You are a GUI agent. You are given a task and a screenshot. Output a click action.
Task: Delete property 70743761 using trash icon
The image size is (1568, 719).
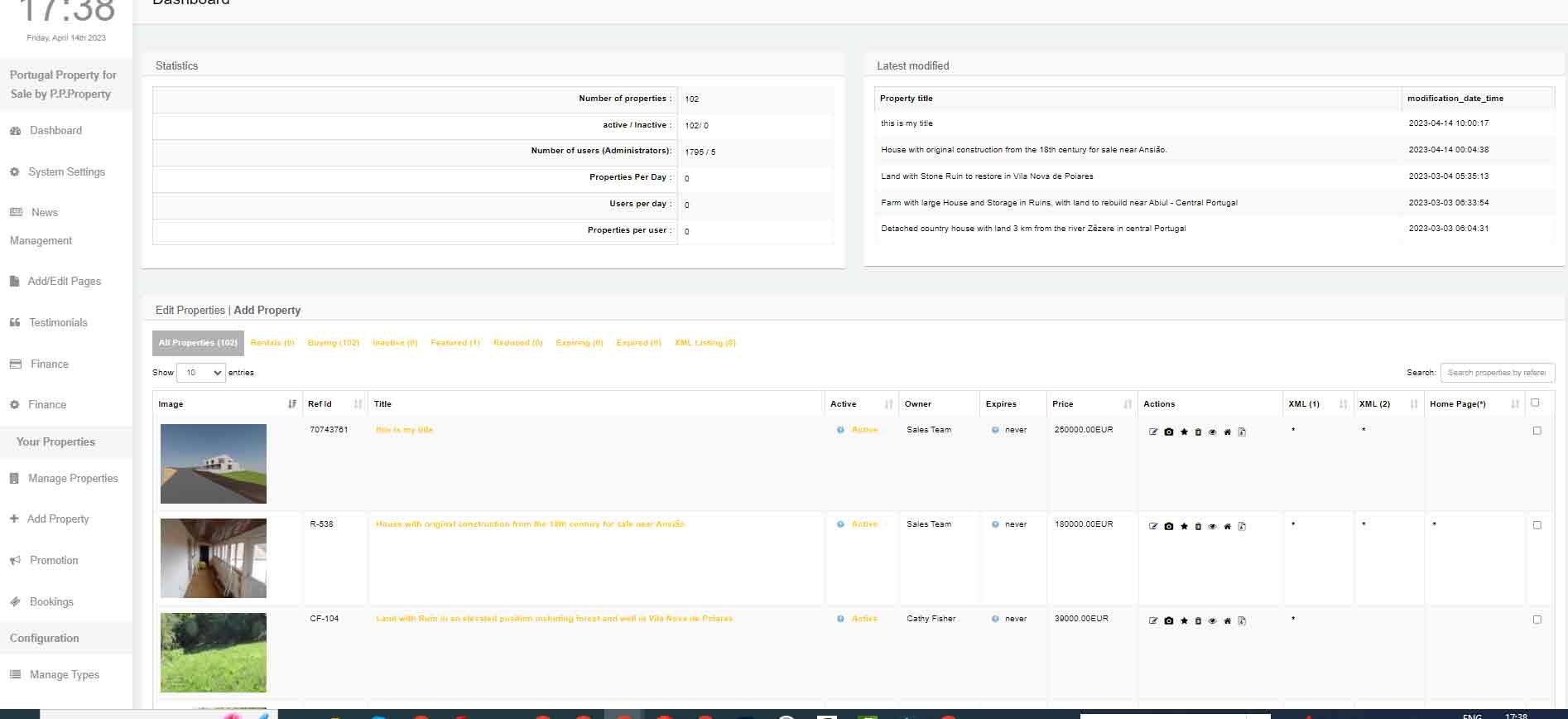tap(1198, 432)
